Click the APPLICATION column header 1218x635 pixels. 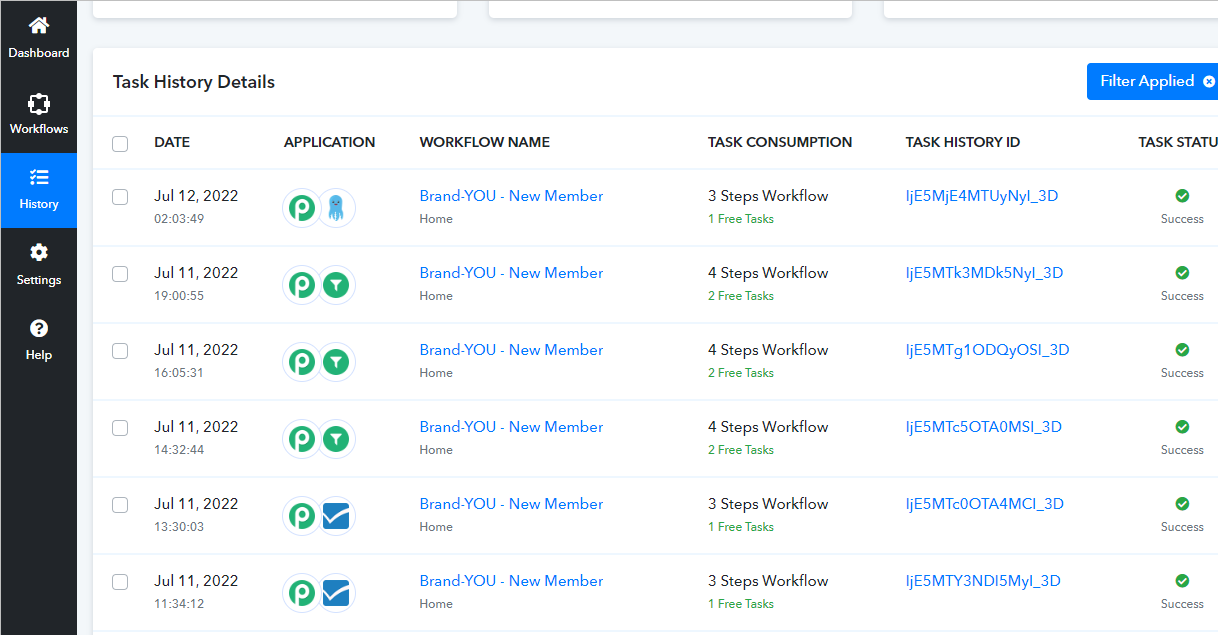[330, 142]
